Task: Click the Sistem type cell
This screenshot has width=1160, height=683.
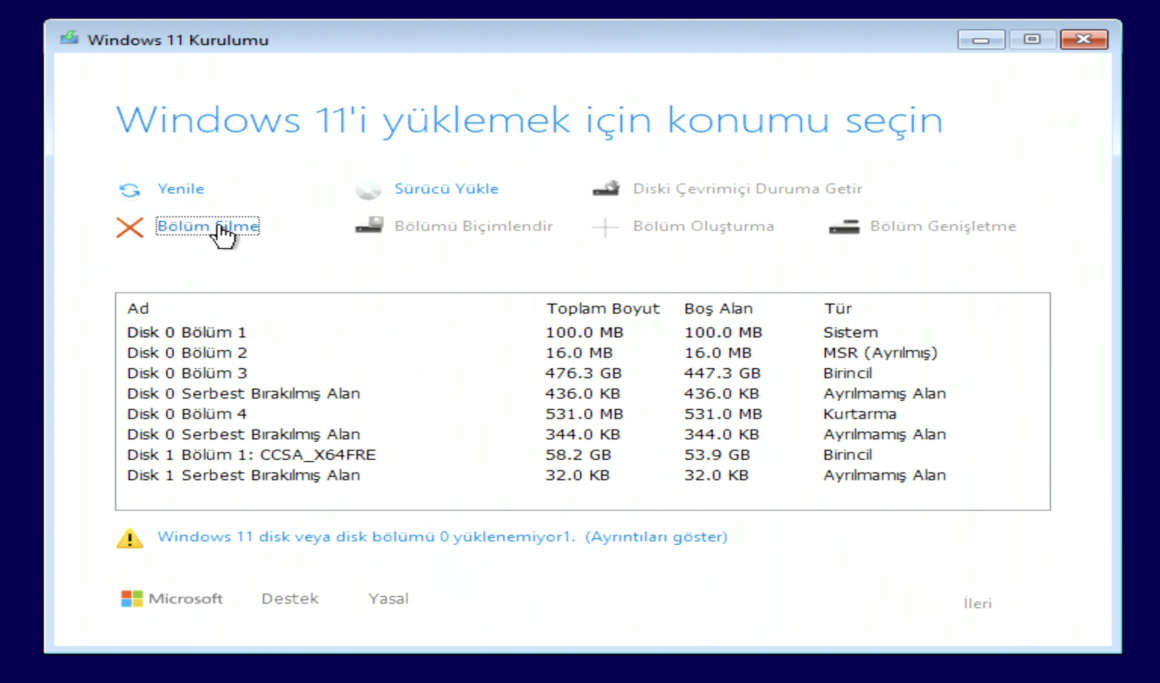Action: (851, 332)
